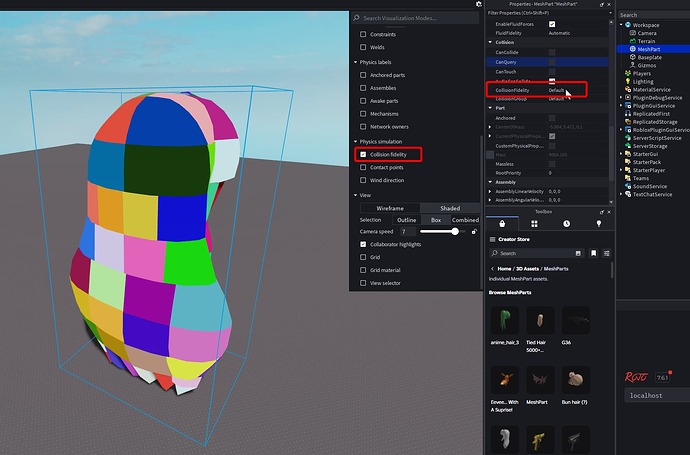Image resolution: width=690 pixels, height=455 pixels.
Task: Toggle the Anchored property checkbox
Action: [x=552, y=118]
